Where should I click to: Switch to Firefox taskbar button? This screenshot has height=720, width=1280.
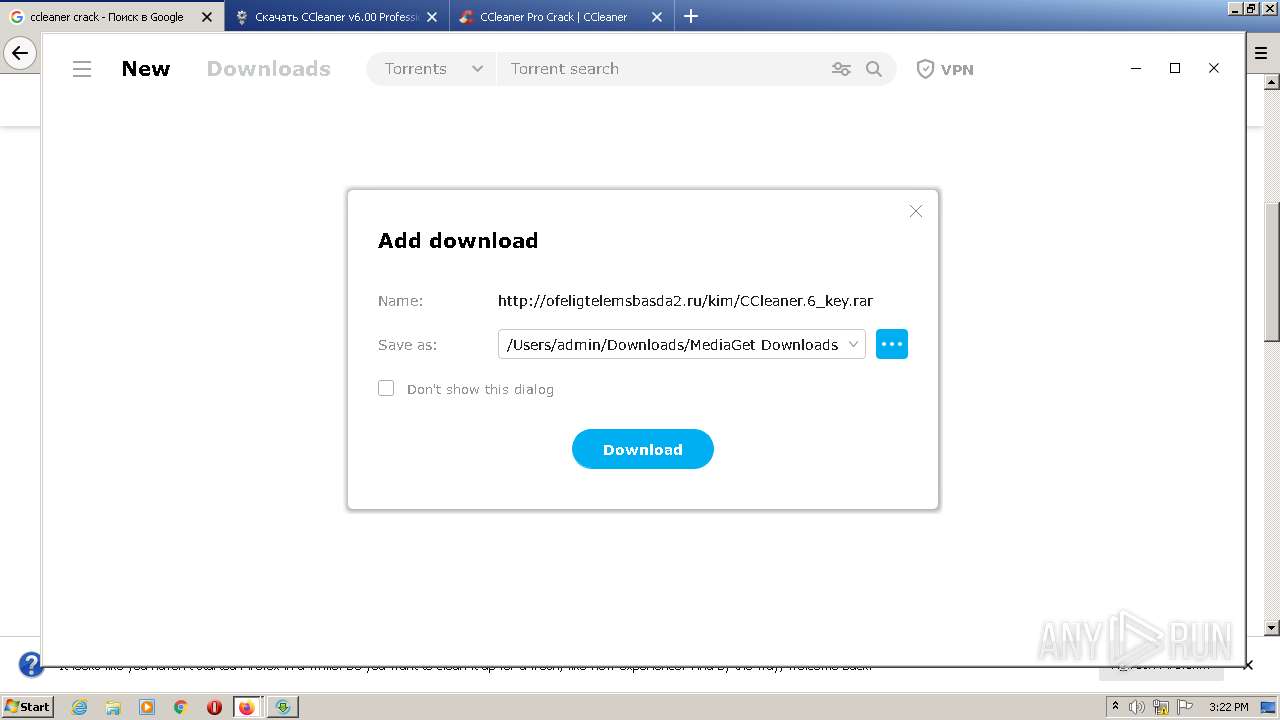click(x=247, y=707)
